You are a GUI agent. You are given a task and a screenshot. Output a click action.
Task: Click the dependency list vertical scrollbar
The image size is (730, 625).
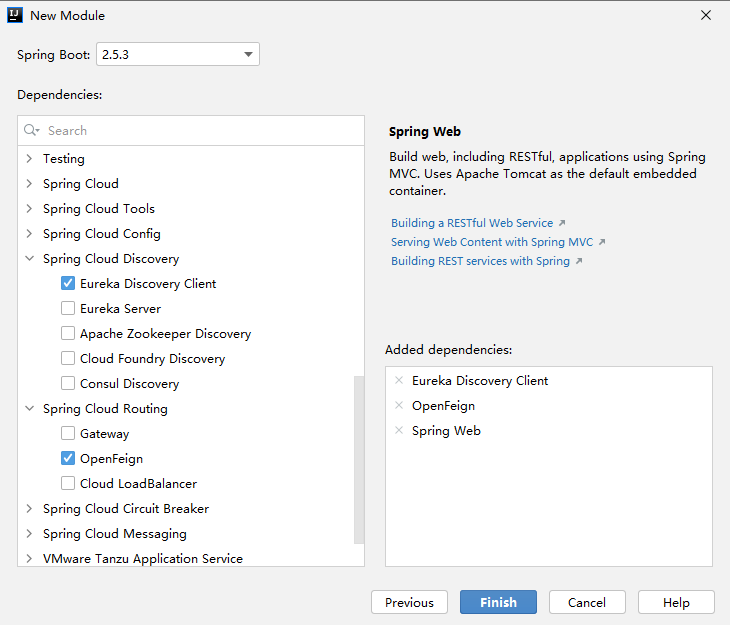(x=358, y=460)
